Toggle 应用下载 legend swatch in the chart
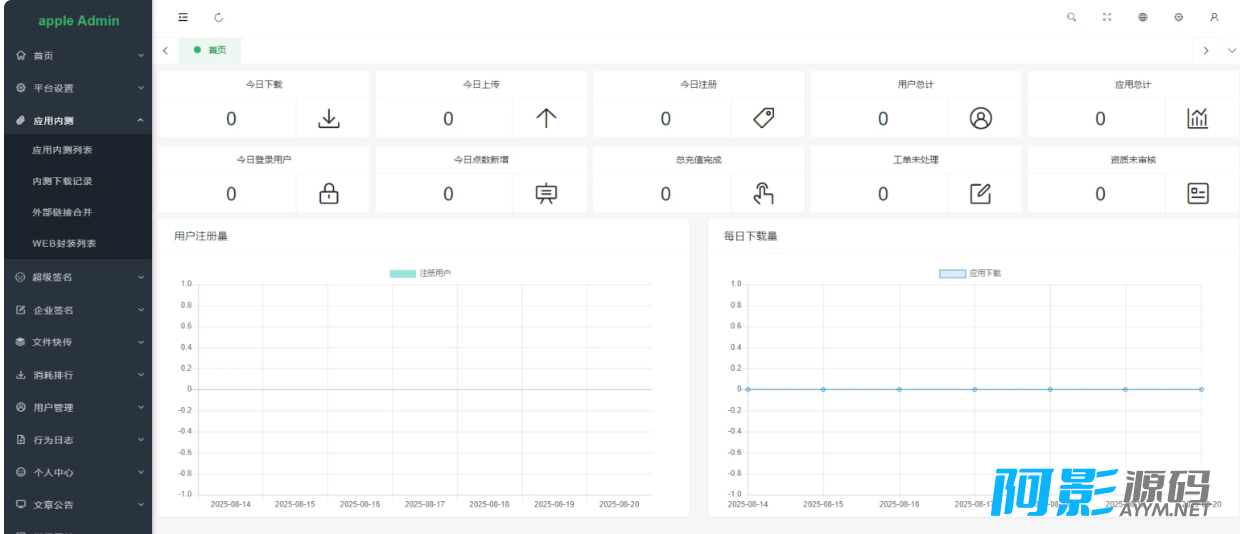This screenshot has width=1249, height=534. click(x=953, y=273)
